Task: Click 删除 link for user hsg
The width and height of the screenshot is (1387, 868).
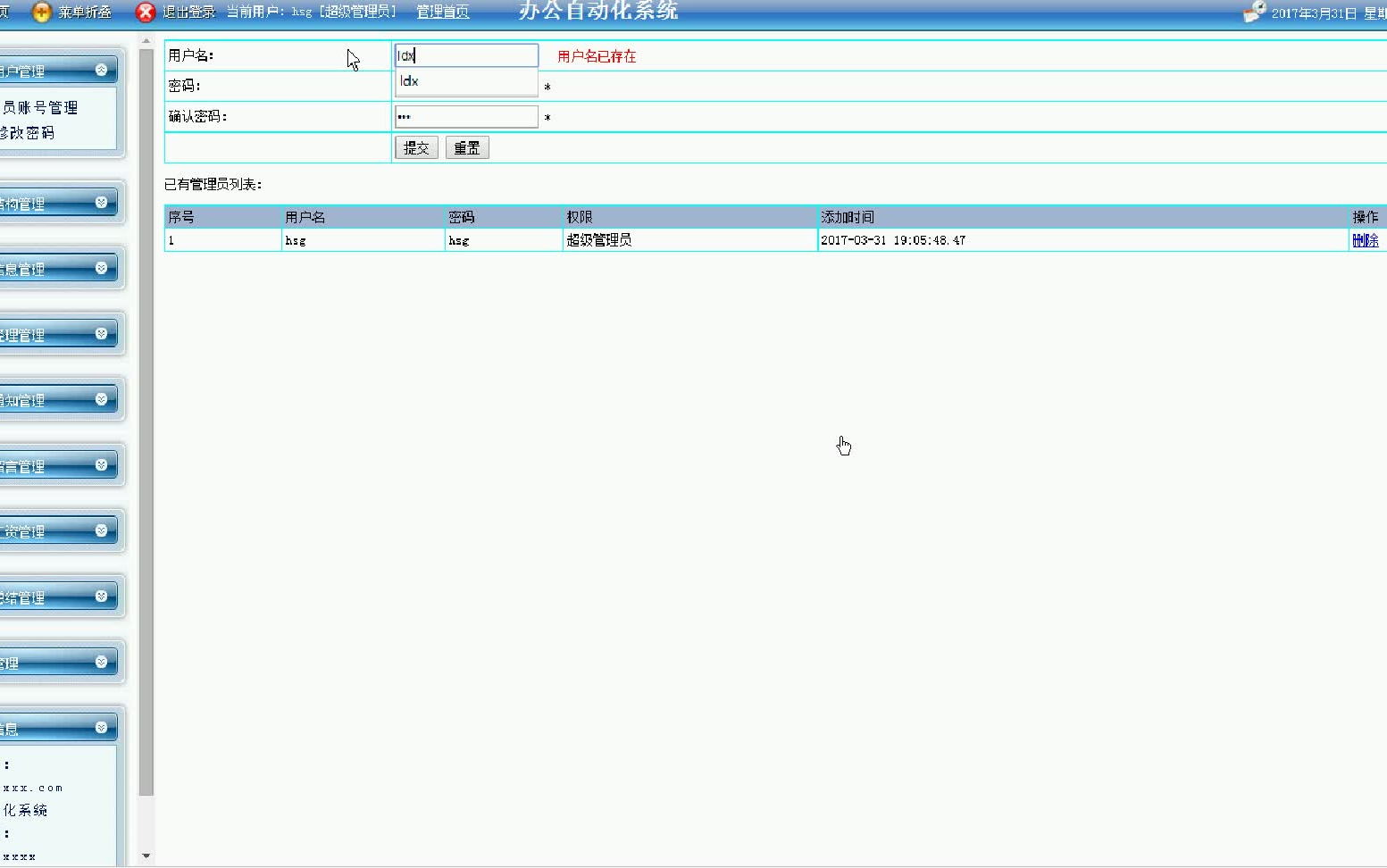Action: tap(1365, 240)
